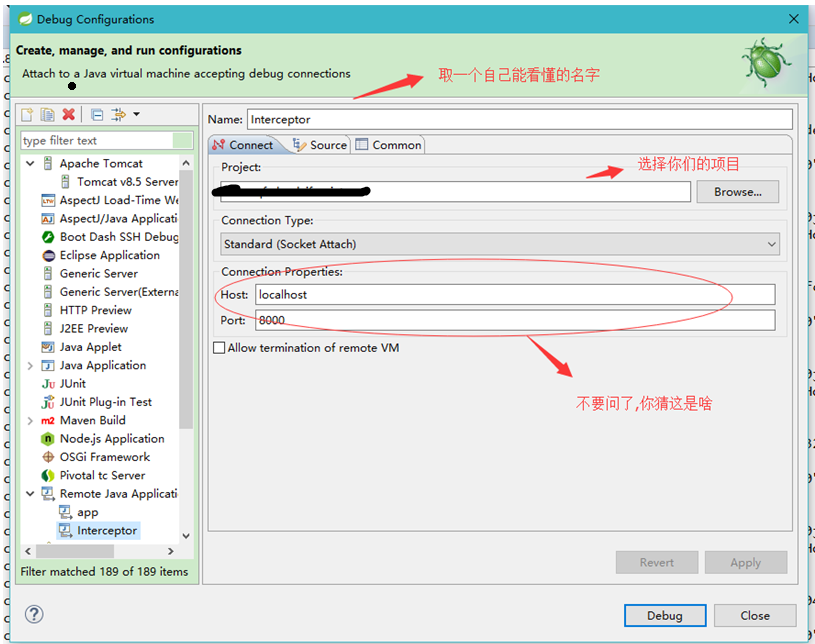Click the Java Application icon
815x644 pixels.
tap(48, 365)
